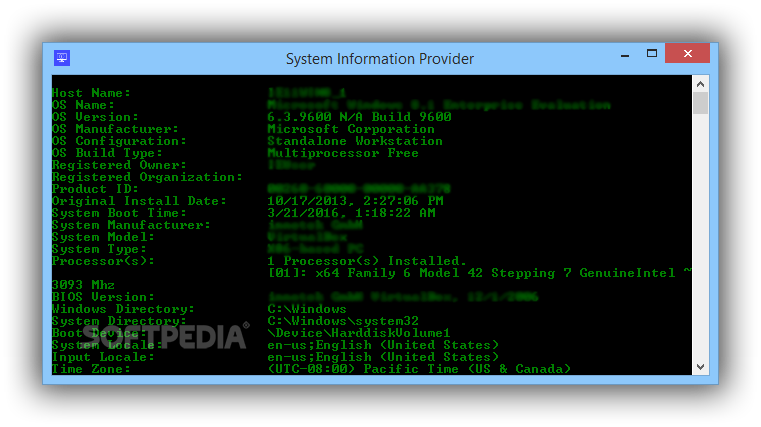Select the 'OS Manufacturer:' label
The image size is (761, 427).
click(x=115, y=129)
